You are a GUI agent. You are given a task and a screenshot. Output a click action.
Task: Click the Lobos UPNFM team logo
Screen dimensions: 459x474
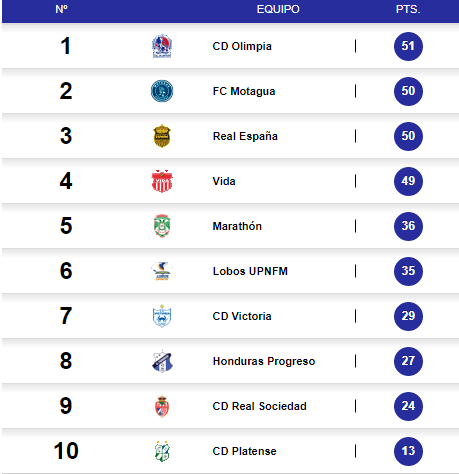point(162,271)
